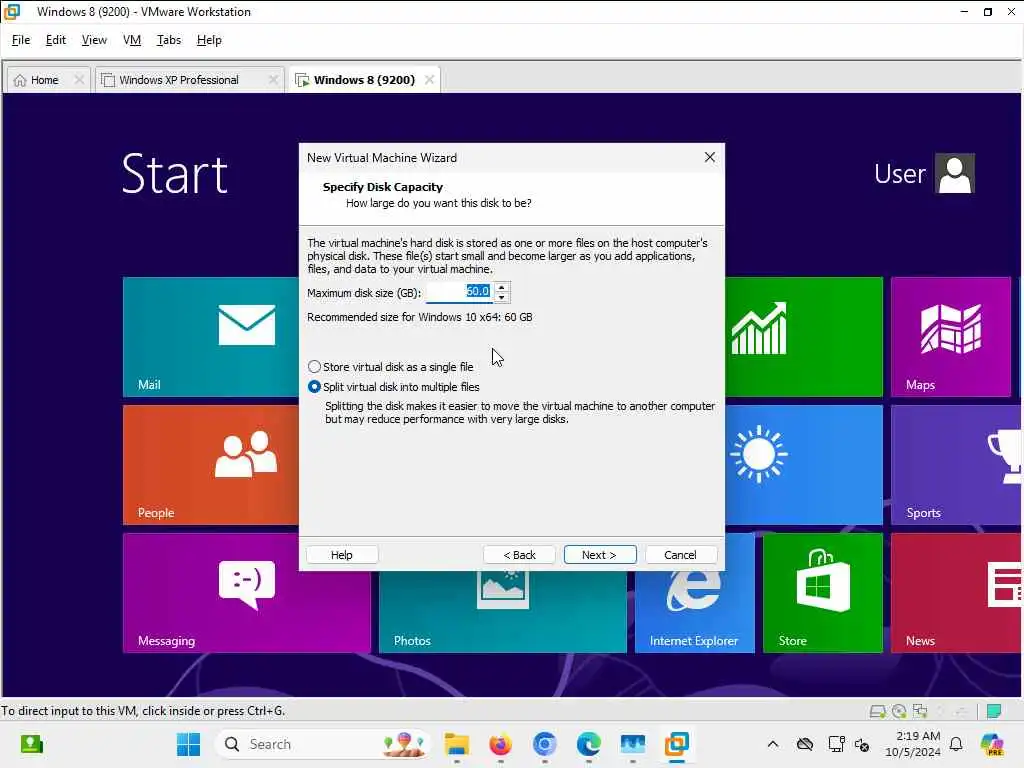
Task: Increase maximum disk size with up arrow
Action: 501,287
